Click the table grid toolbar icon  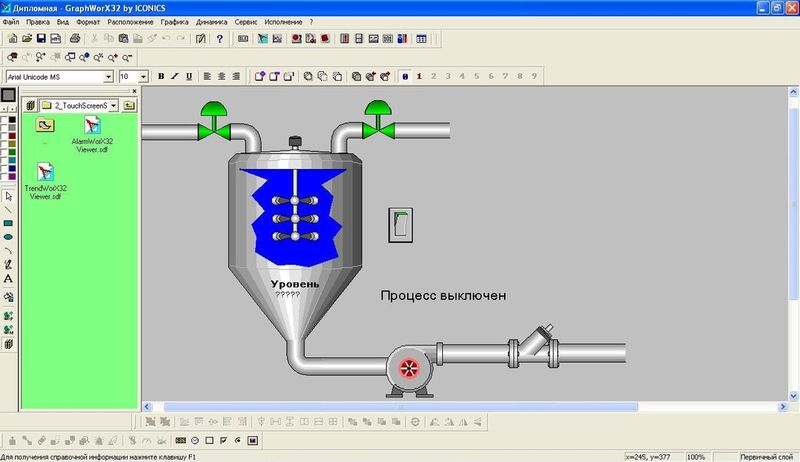(421, 38)
